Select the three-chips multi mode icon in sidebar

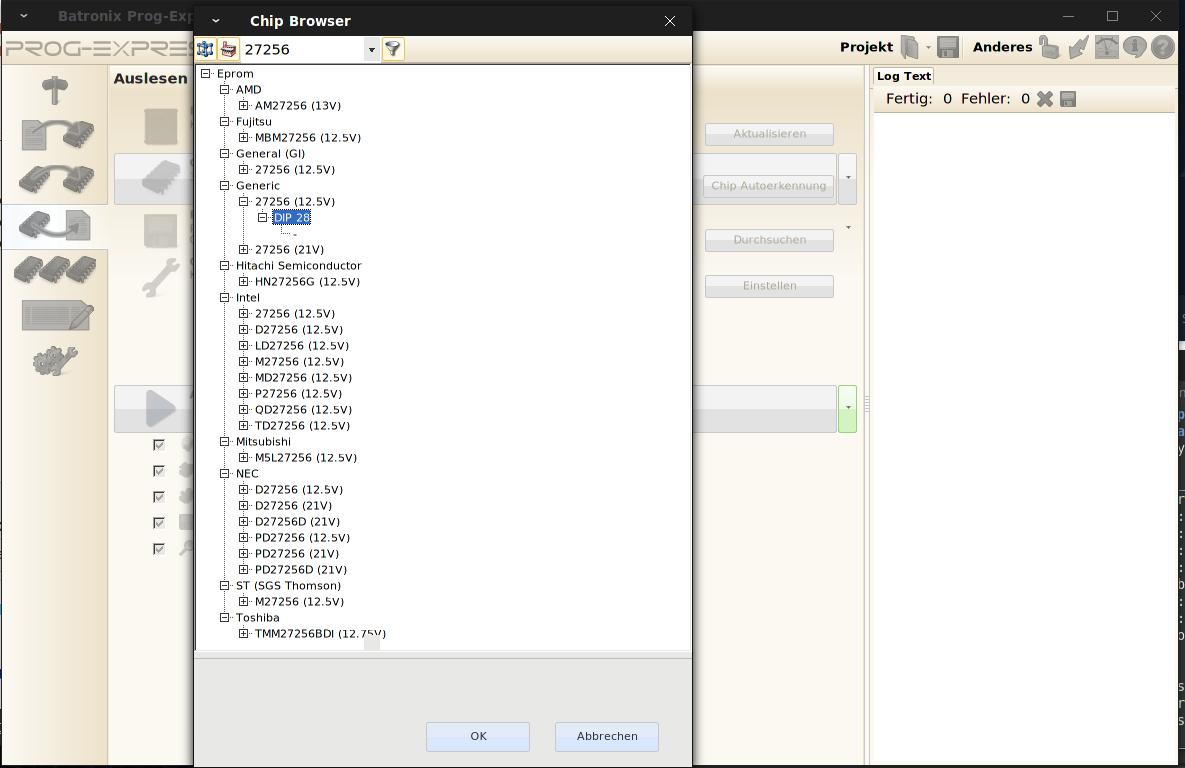click(x=55, y=270)
